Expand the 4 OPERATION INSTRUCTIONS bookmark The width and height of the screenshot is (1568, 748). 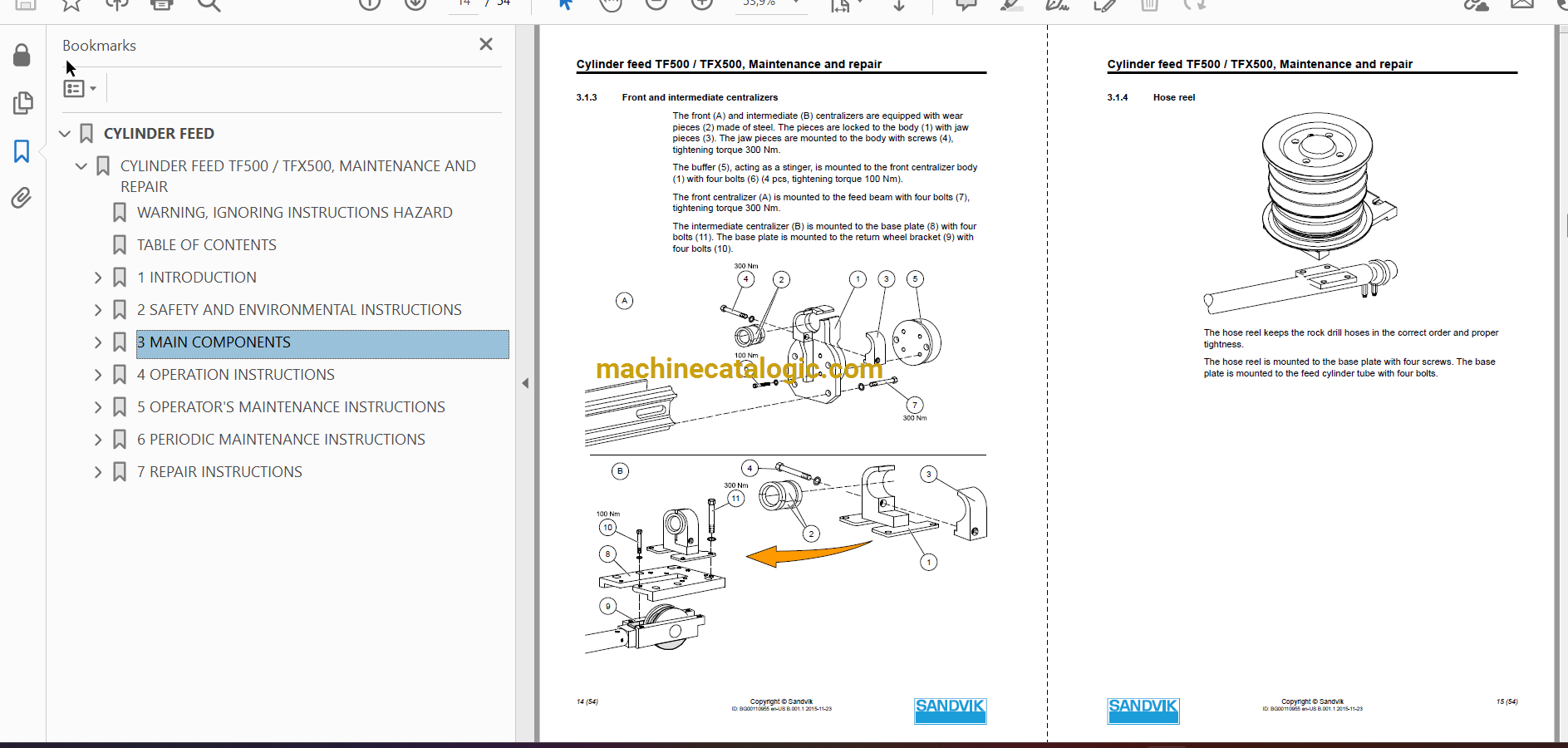[x=98, y=375]
